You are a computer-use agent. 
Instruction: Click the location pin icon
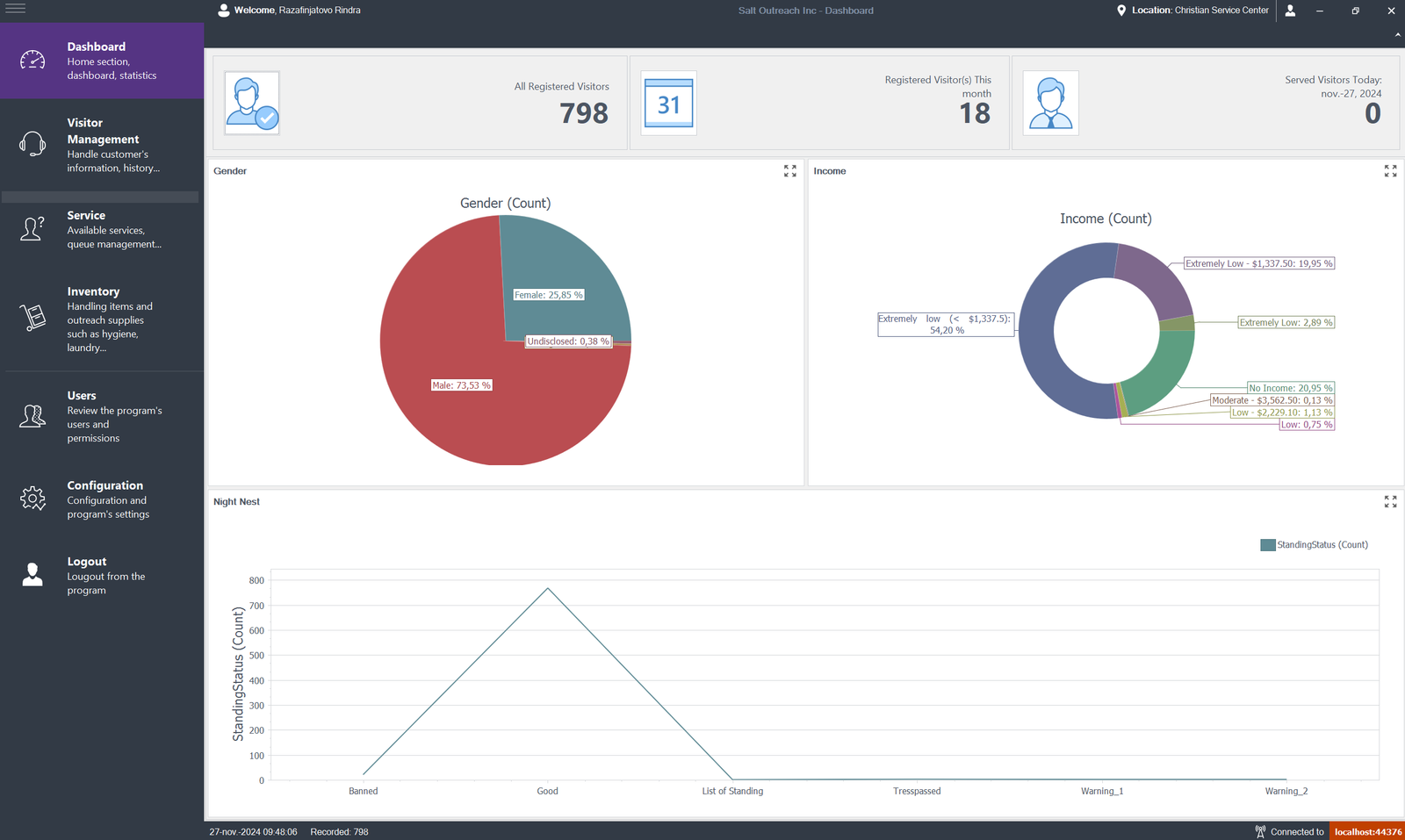coord(1121,11)
